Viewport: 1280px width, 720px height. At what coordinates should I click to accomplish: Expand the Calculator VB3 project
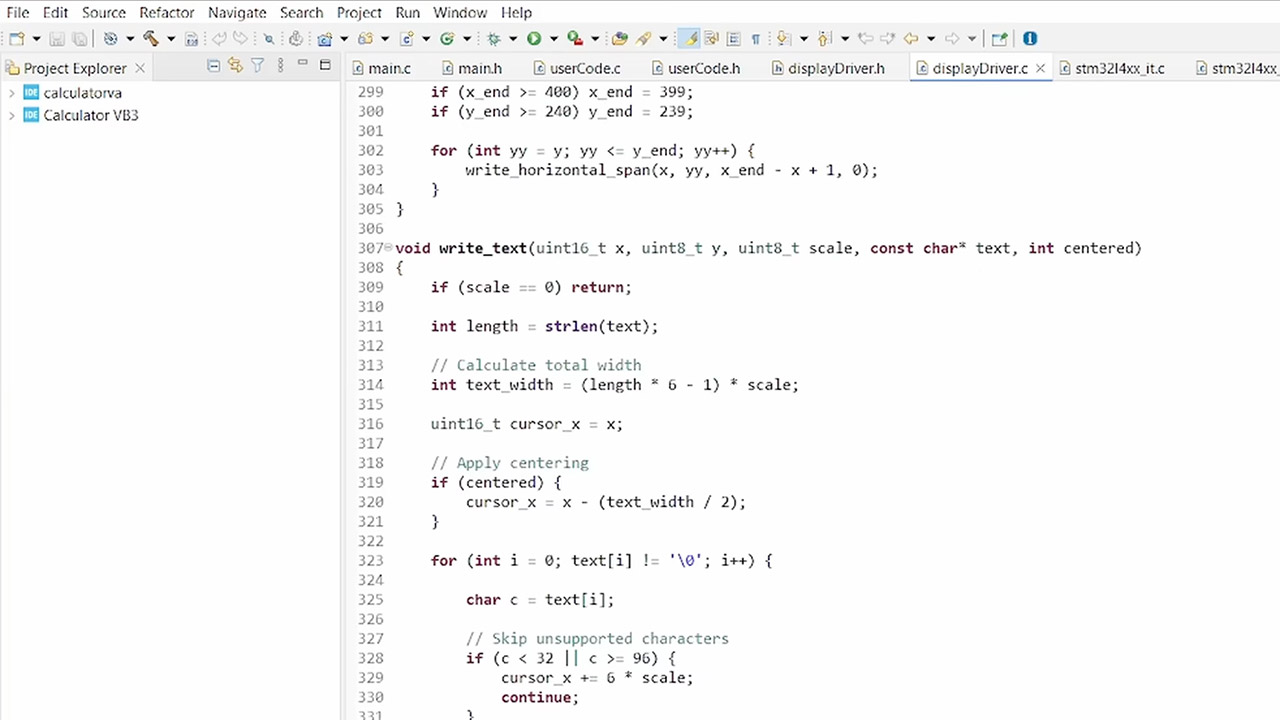coord(11,115)
